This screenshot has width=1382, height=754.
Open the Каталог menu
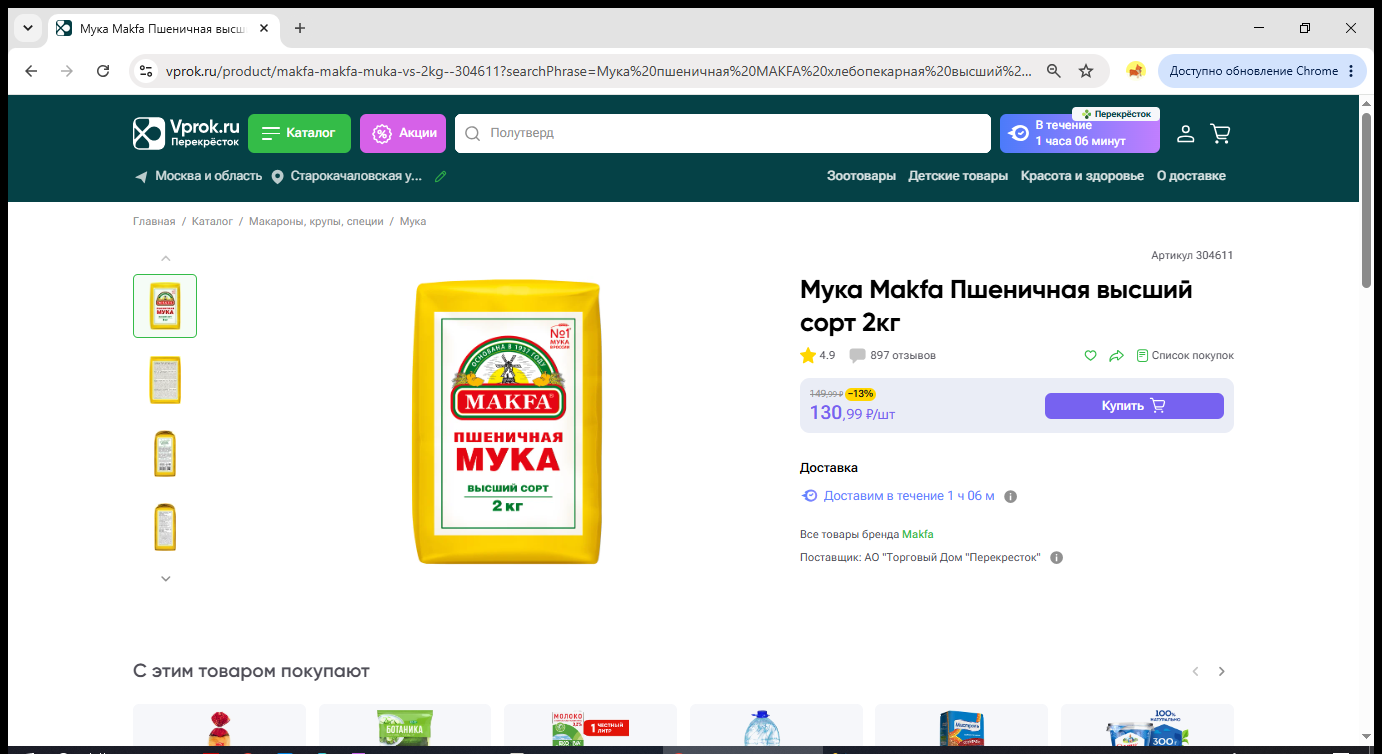point(299,133)
